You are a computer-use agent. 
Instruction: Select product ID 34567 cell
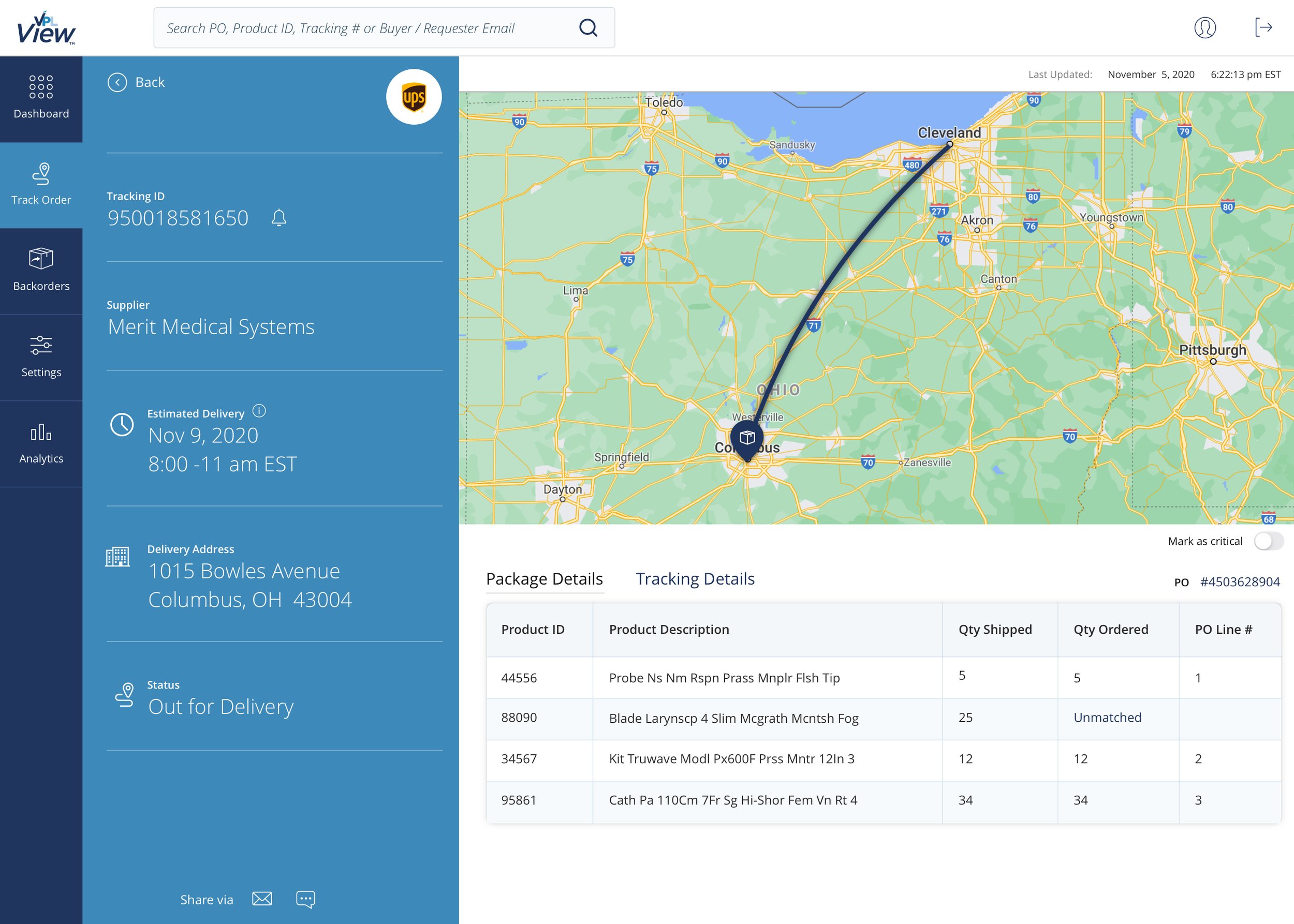[x=540, y=759]
